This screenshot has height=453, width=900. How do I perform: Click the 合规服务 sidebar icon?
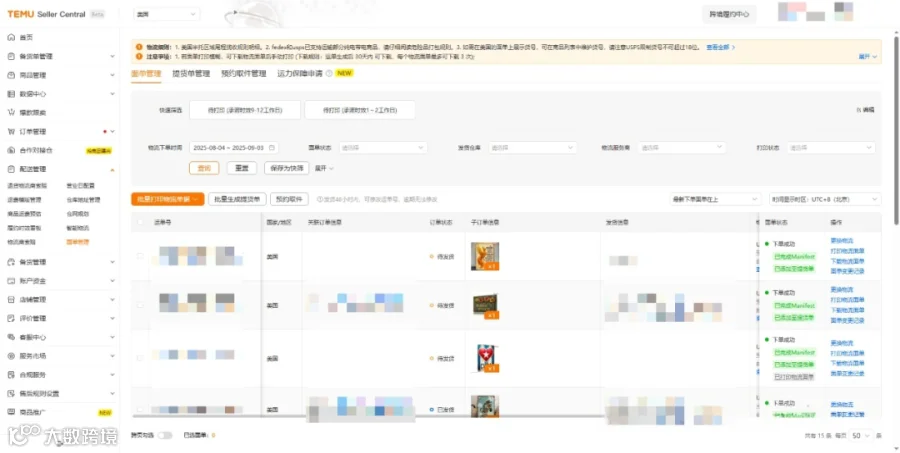11,375
